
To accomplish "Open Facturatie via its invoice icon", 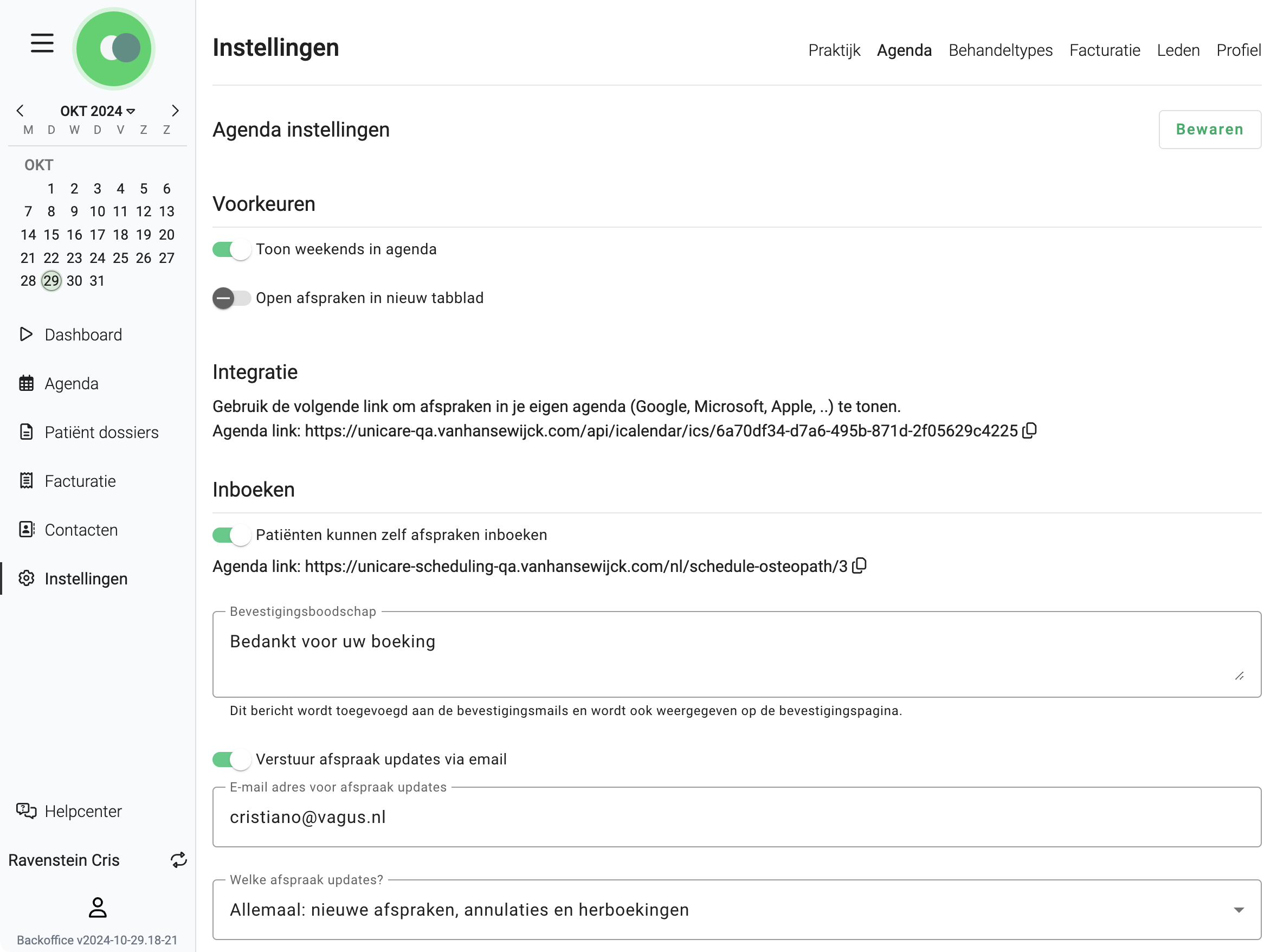I will pyautogui.click(x=27, y=481).
